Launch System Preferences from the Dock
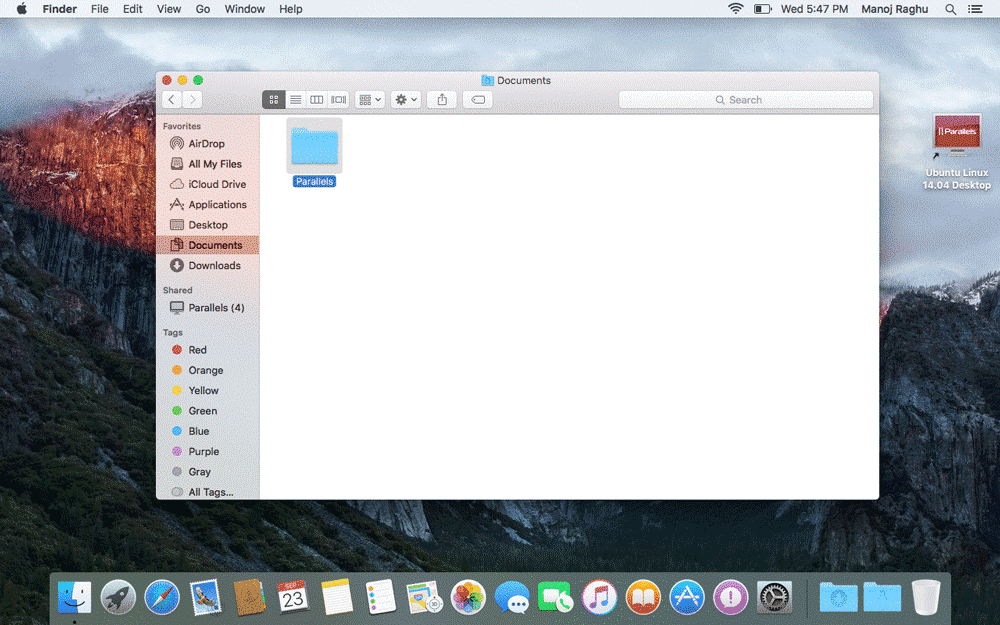The image size is (1000, 625). click(773, 597)
